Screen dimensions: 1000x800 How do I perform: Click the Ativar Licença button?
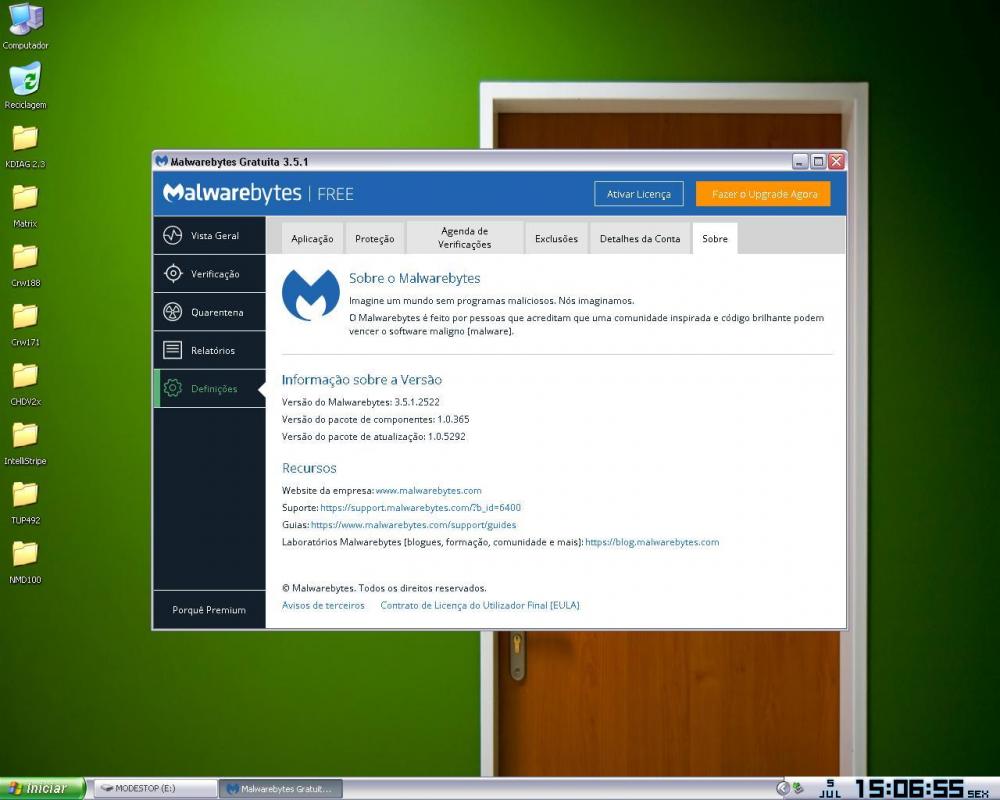pos(638,194)
